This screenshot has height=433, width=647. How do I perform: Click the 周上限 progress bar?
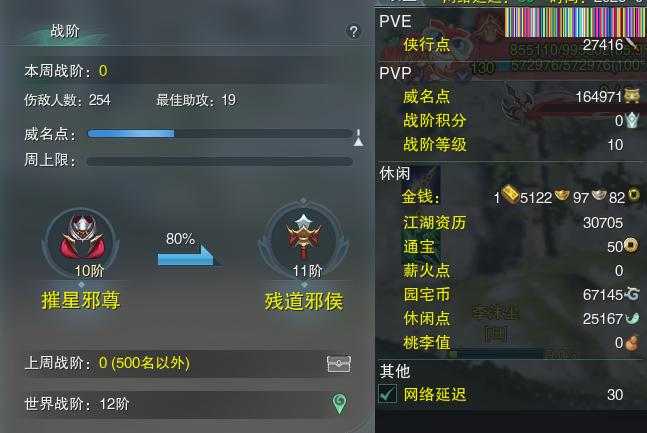coord(220,161)
